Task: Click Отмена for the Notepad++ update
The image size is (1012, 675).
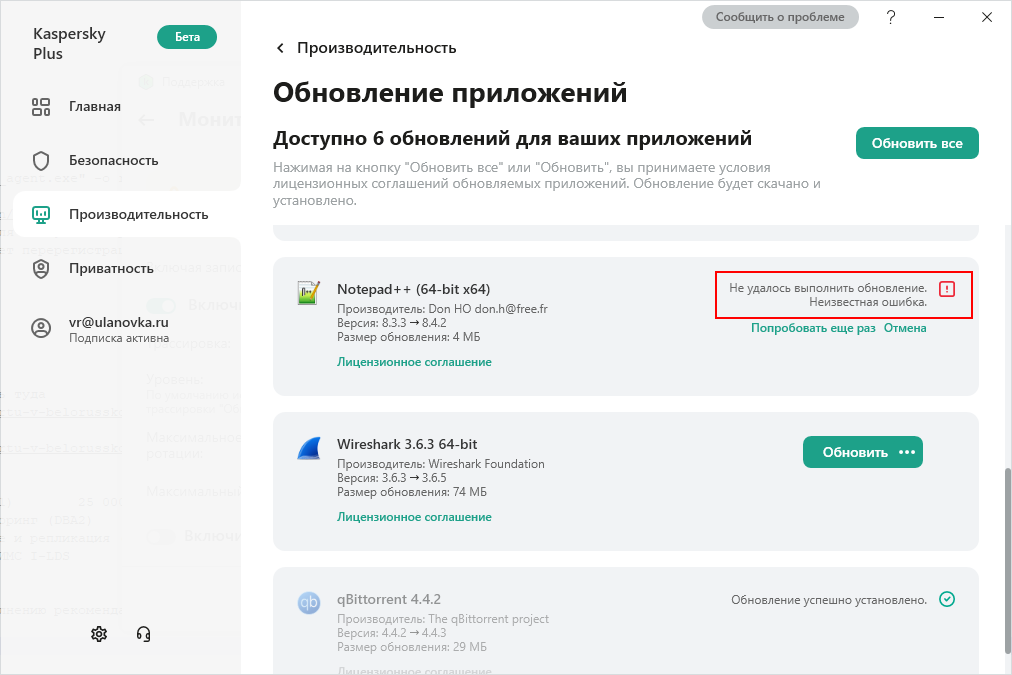Action: tap(905, 328)
